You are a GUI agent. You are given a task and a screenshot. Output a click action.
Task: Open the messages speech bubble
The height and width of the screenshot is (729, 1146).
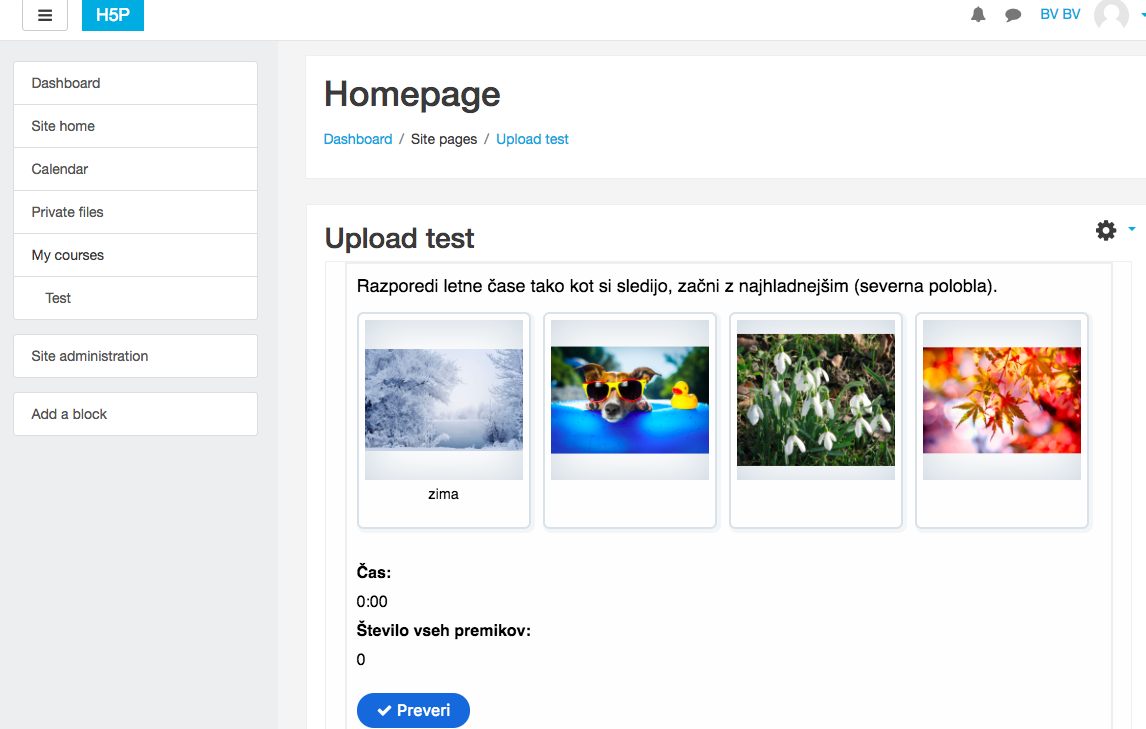pyautogui.click(x=1013, y=15)
